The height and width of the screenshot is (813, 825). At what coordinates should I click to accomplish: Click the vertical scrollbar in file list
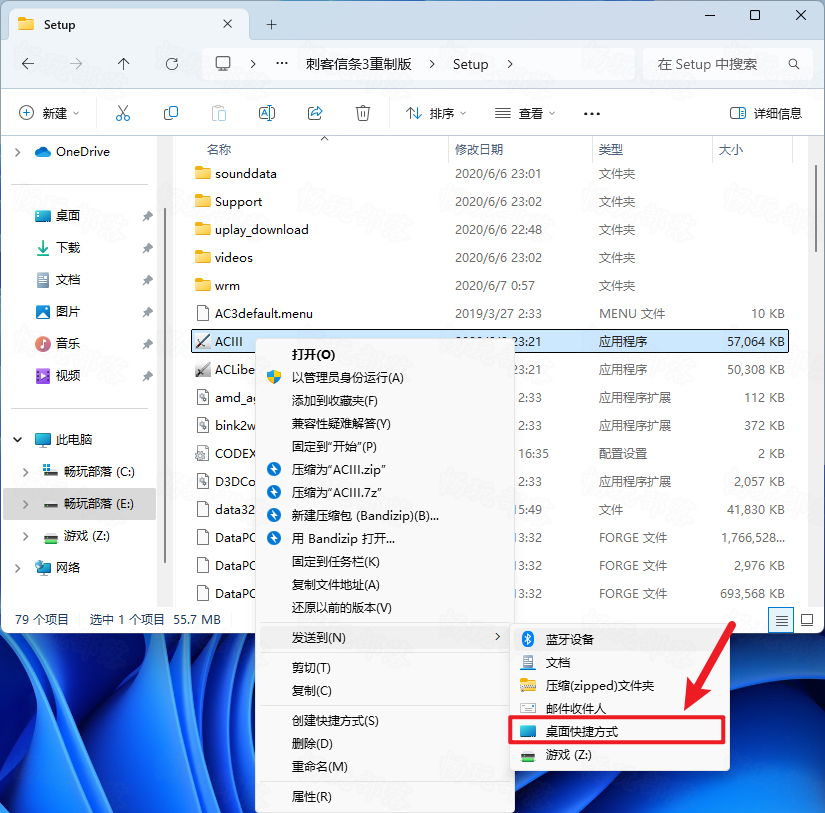point(816,210)
